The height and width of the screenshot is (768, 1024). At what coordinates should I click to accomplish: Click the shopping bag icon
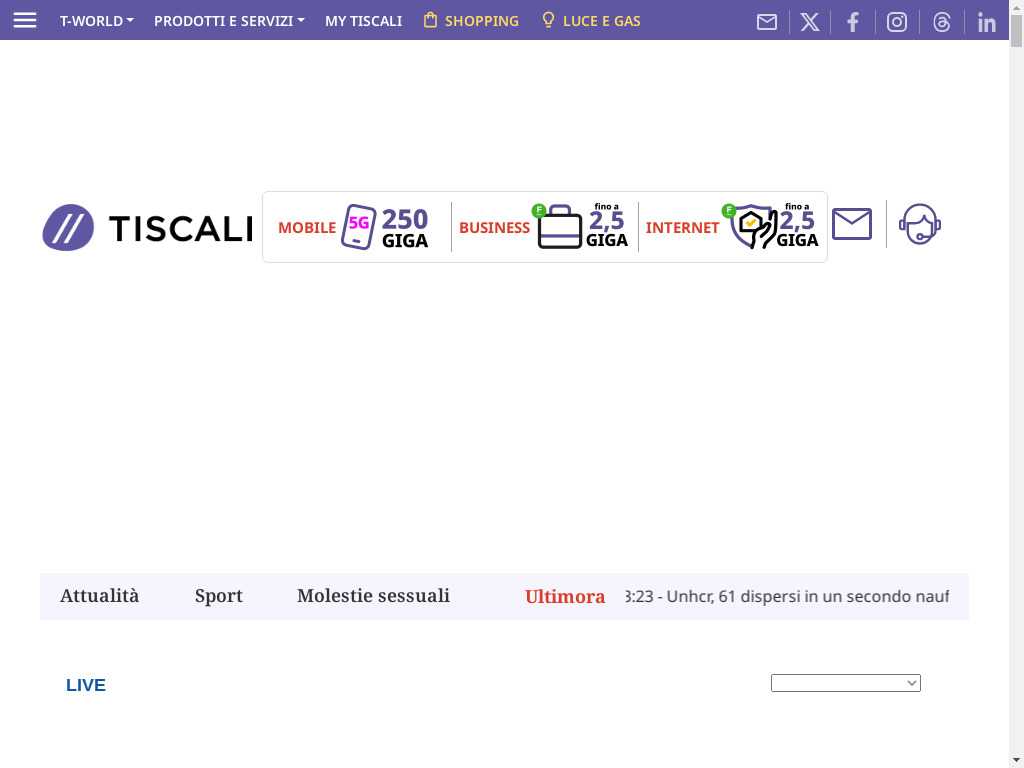coord(430,20)
